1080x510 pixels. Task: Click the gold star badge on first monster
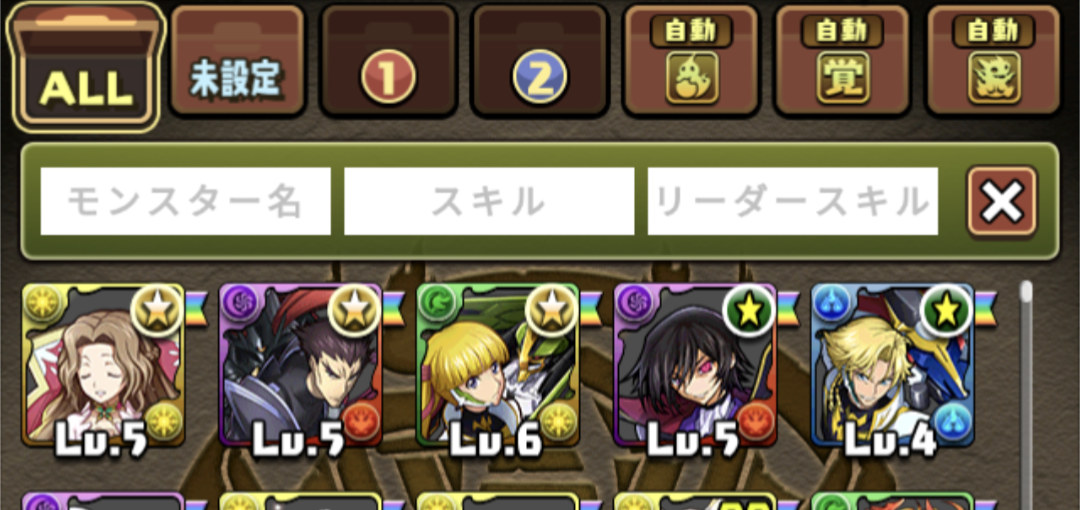[x=156, y=311]
